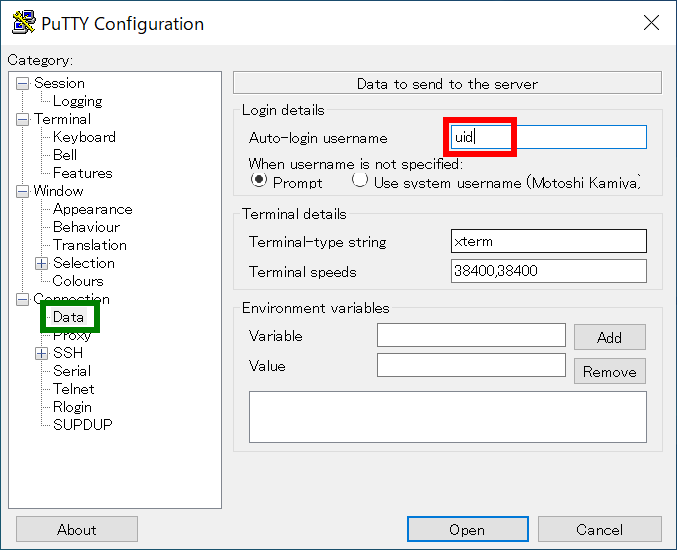This screenshot has width=677, height=550.
Task: Open the Proxy category
Action: (72, 335)
